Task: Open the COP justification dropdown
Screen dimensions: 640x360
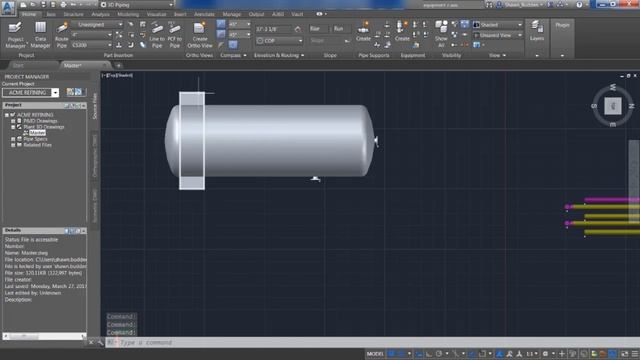Action: 280,41
